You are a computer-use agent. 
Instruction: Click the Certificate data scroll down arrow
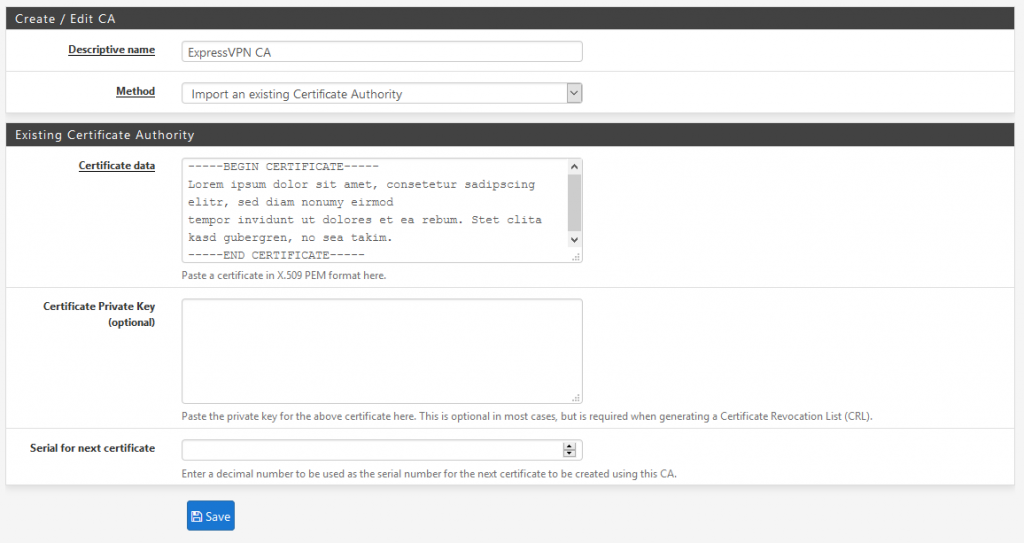coord(574,240)
